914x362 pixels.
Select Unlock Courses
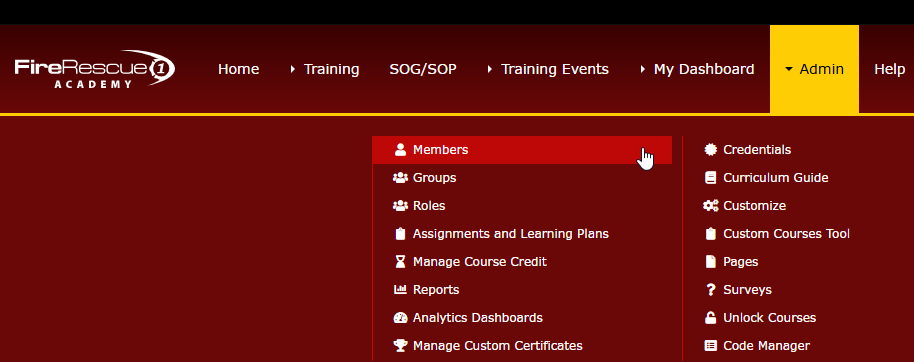pos(769,318)
